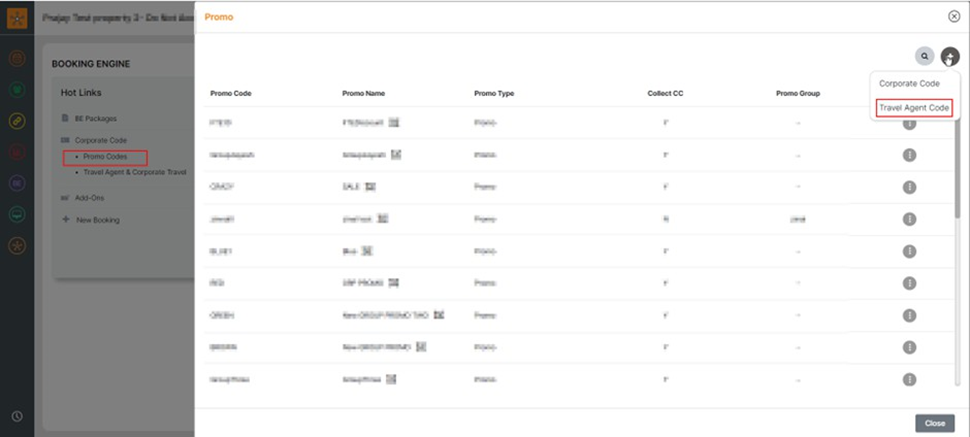This screenshot has height=437, width=970.
Task: Click the Promo Code column header
Action: (x=230, y=94)
